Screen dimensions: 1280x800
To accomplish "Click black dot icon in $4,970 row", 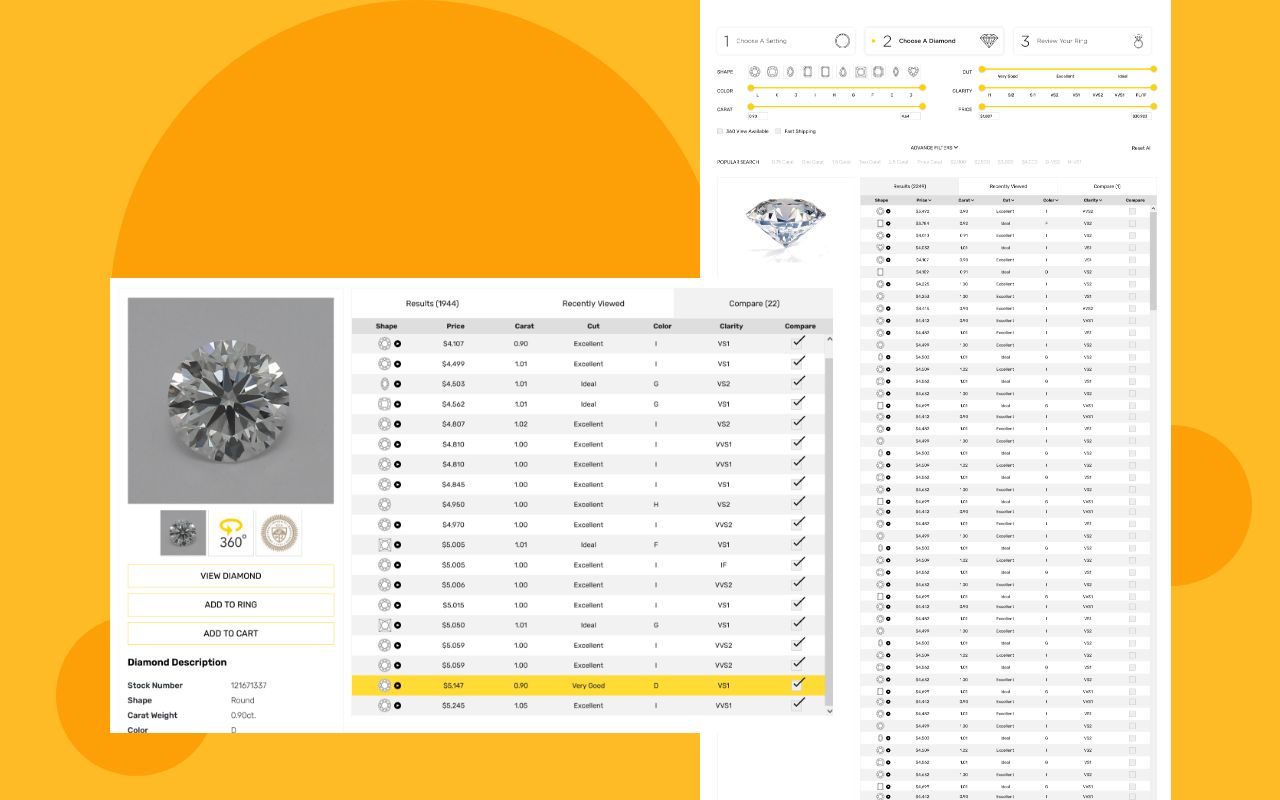I will tap(397, 525).
